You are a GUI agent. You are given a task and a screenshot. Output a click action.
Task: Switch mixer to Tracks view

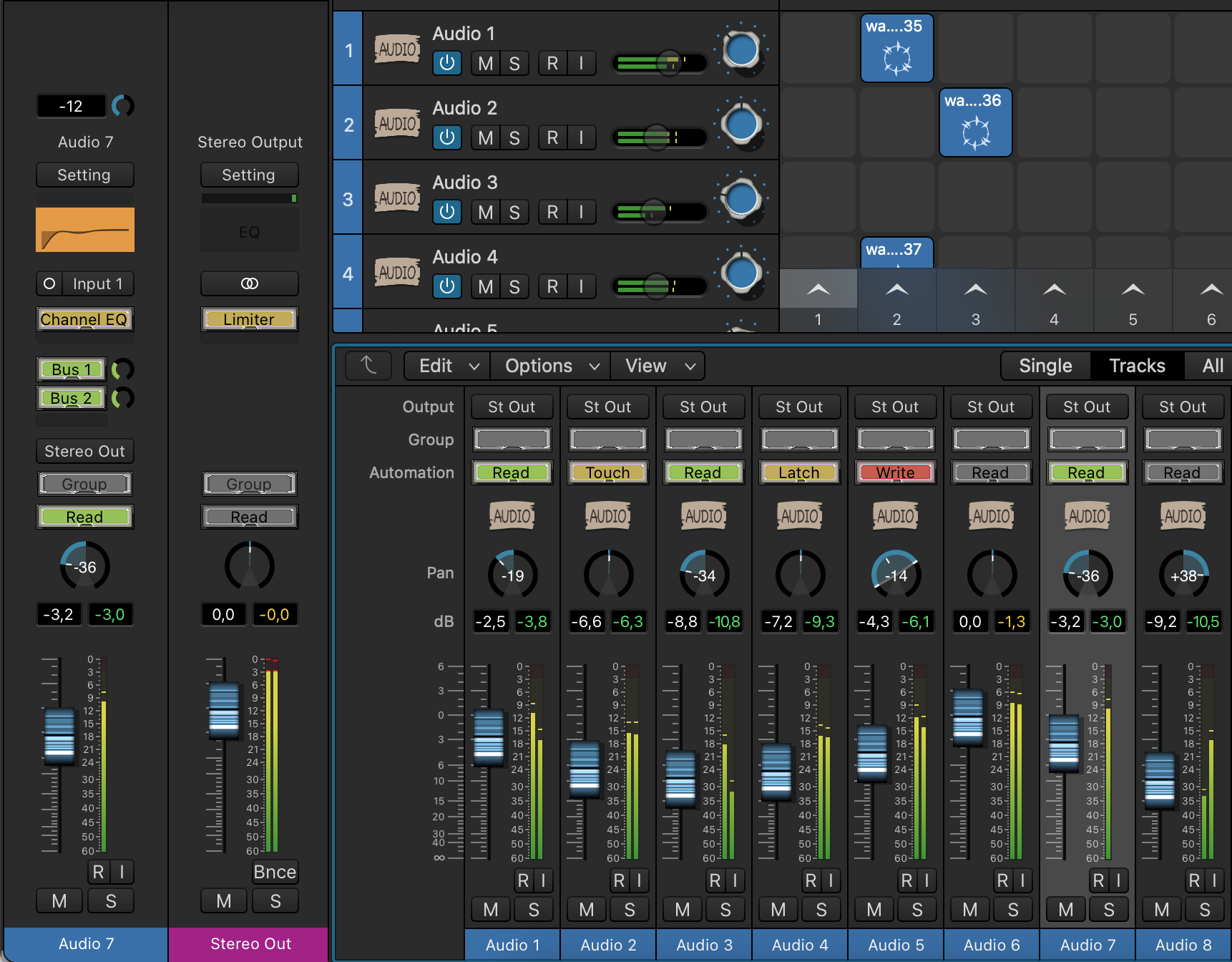coord(1137,366)
